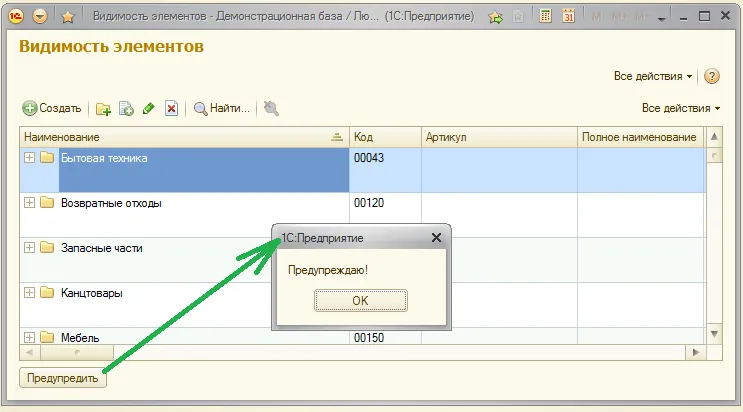Click the Код column header

(x=385, y=137)
